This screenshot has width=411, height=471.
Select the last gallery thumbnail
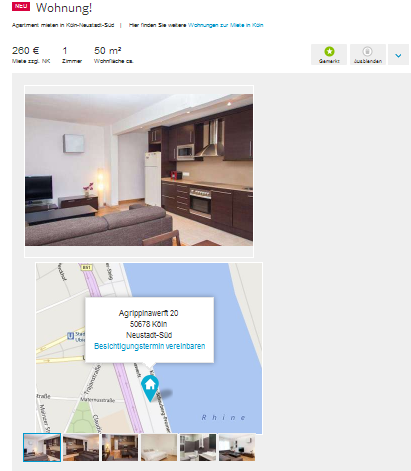[x=237, y=447]
